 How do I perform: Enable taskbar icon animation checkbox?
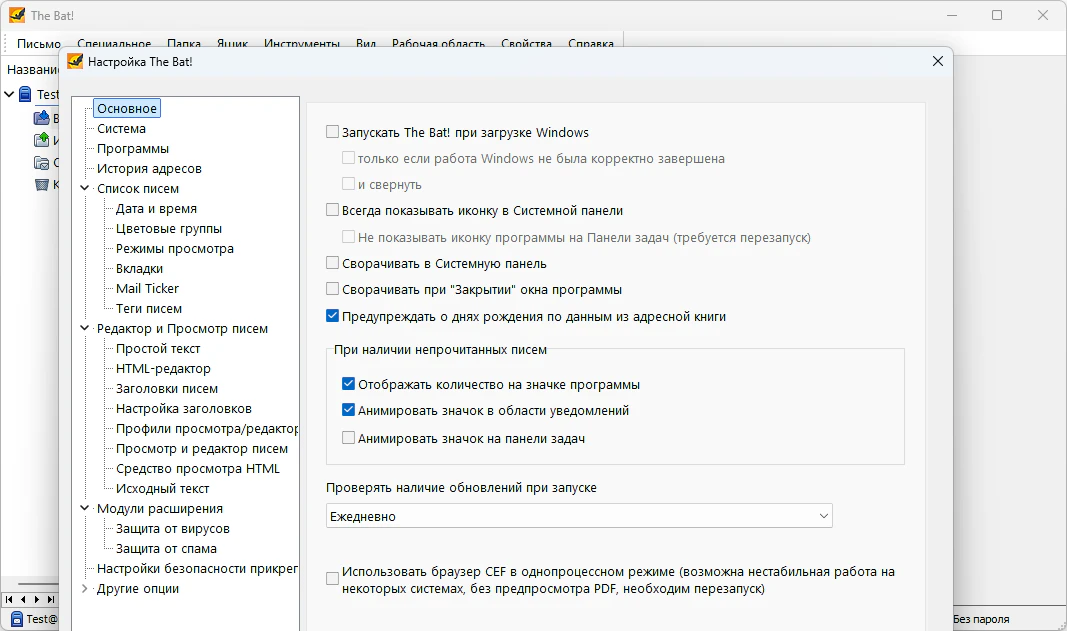coord(349,438)
